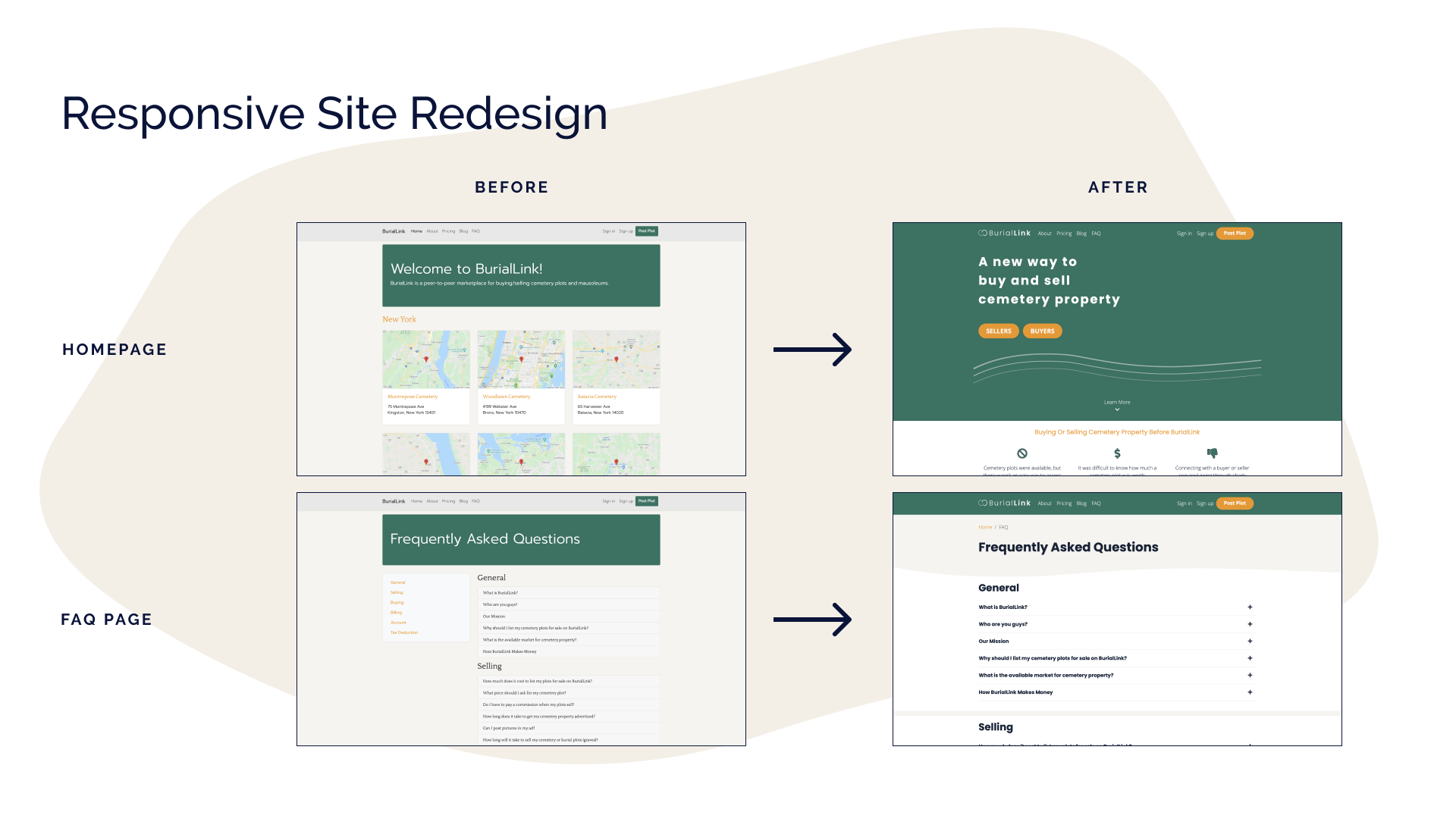This screenshot has height=819, width=1456.
Task: Select Selling in old FAQ sidebar
Action: [x=397, y=593]
